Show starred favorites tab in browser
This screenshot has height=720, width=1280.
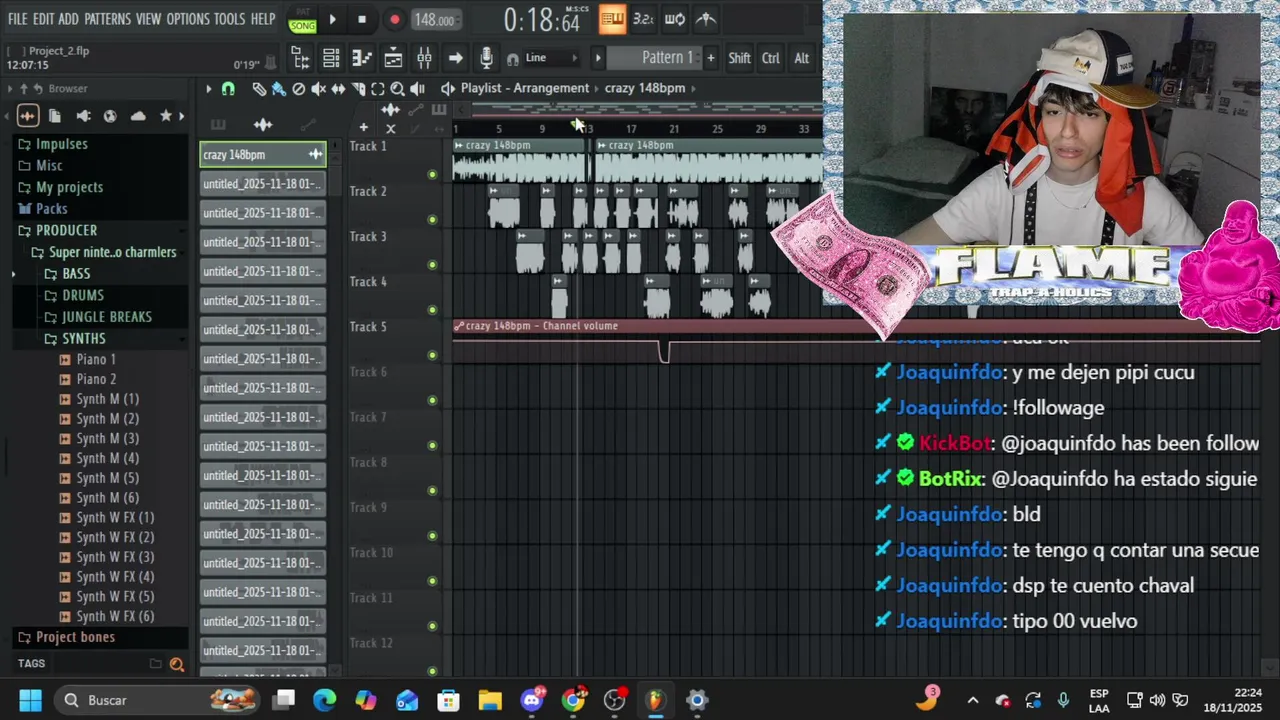coord(166,116)
